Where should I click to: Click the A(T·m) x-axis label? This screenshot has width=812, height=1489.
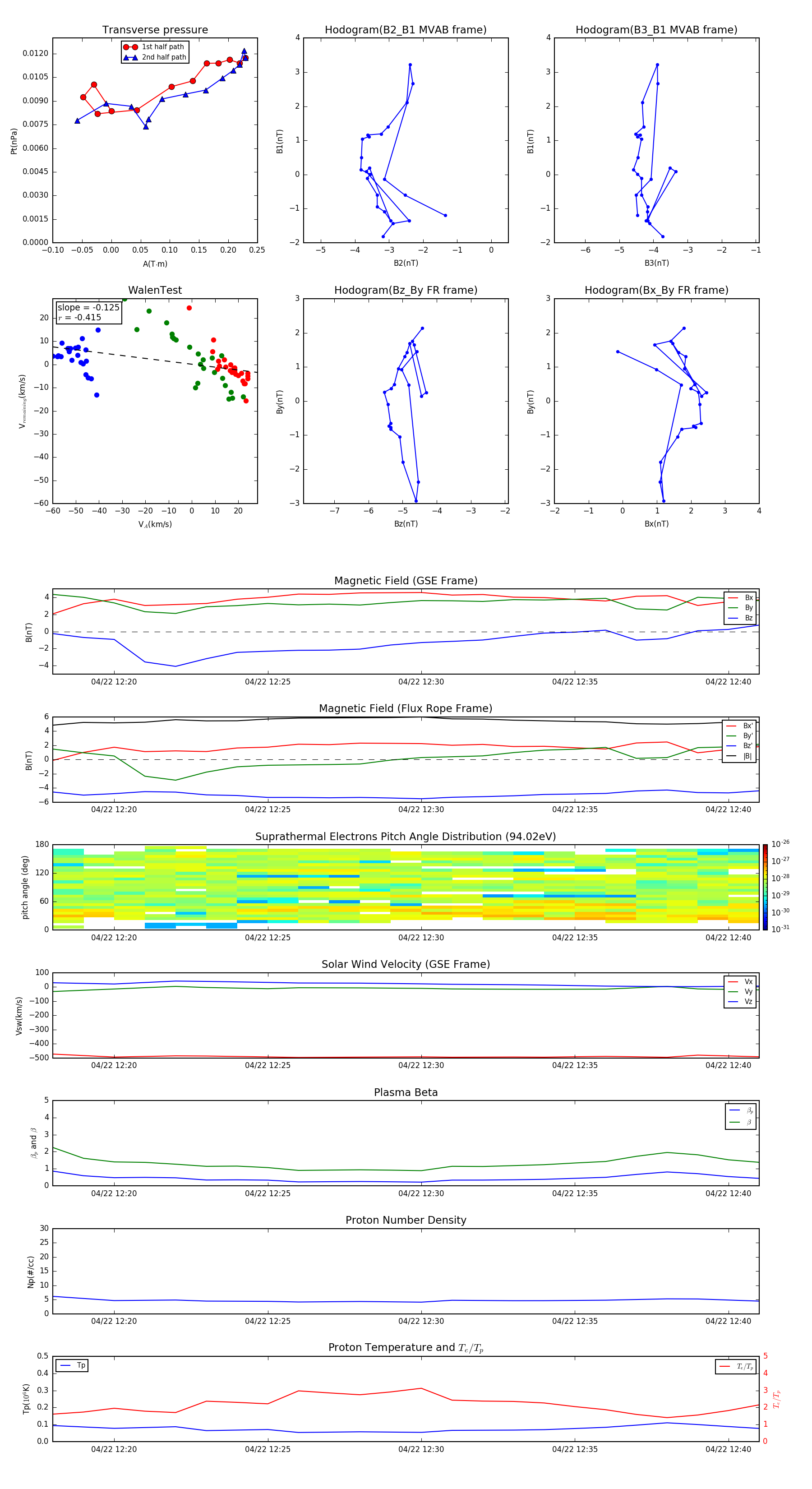pyautogui.click(x=155, y=264)
